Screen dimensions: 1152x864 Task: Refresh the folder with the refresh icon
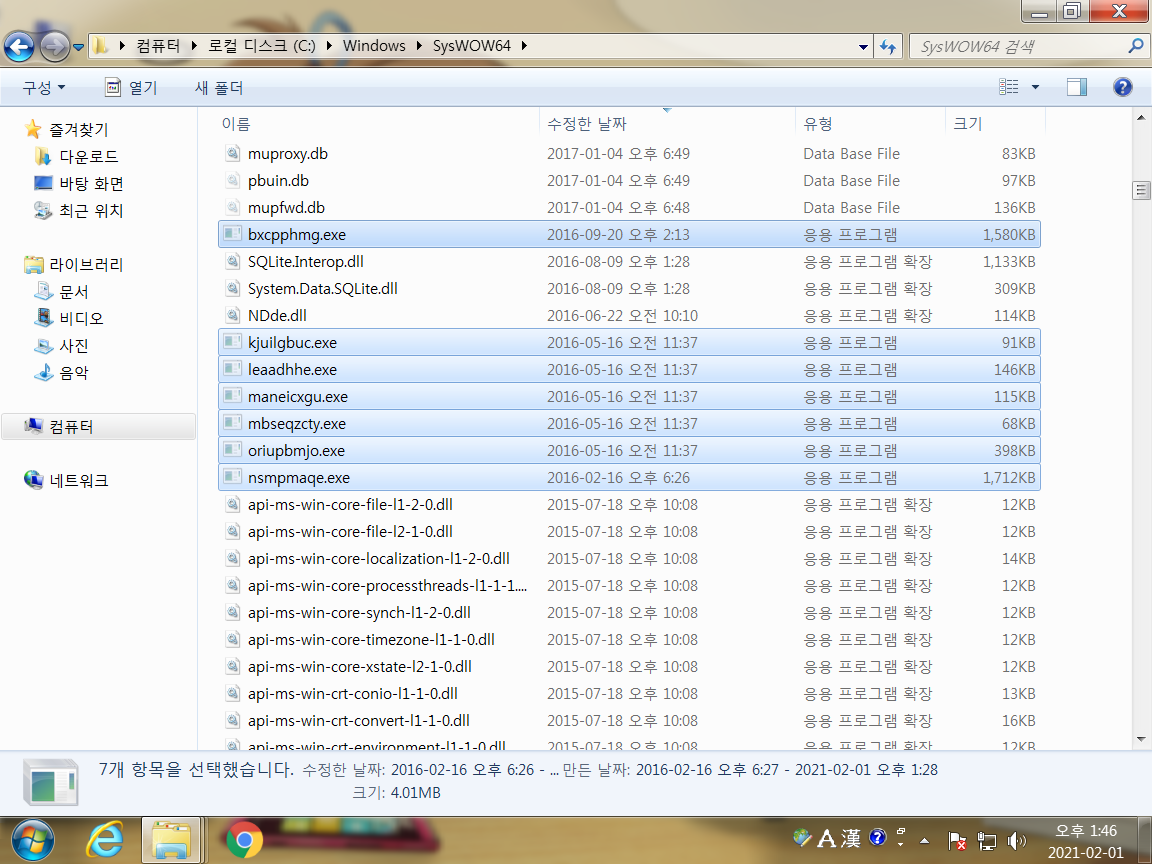(888, 47)
